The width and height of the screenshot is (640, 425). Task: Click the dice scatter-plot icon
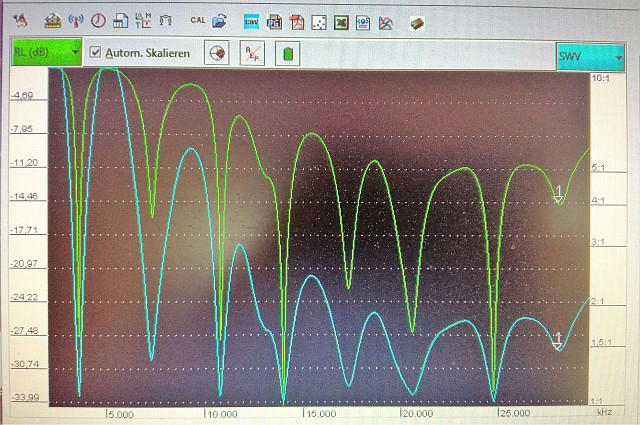318,20
